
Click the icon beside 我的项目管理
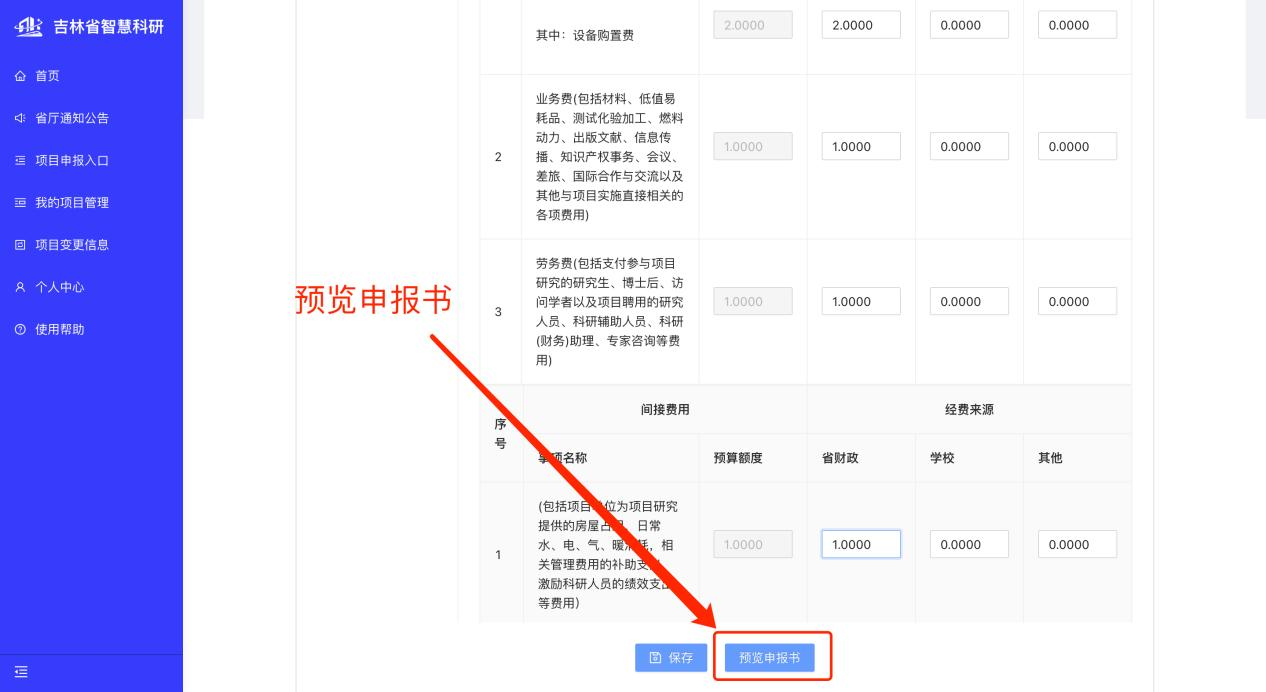(20, 203)
